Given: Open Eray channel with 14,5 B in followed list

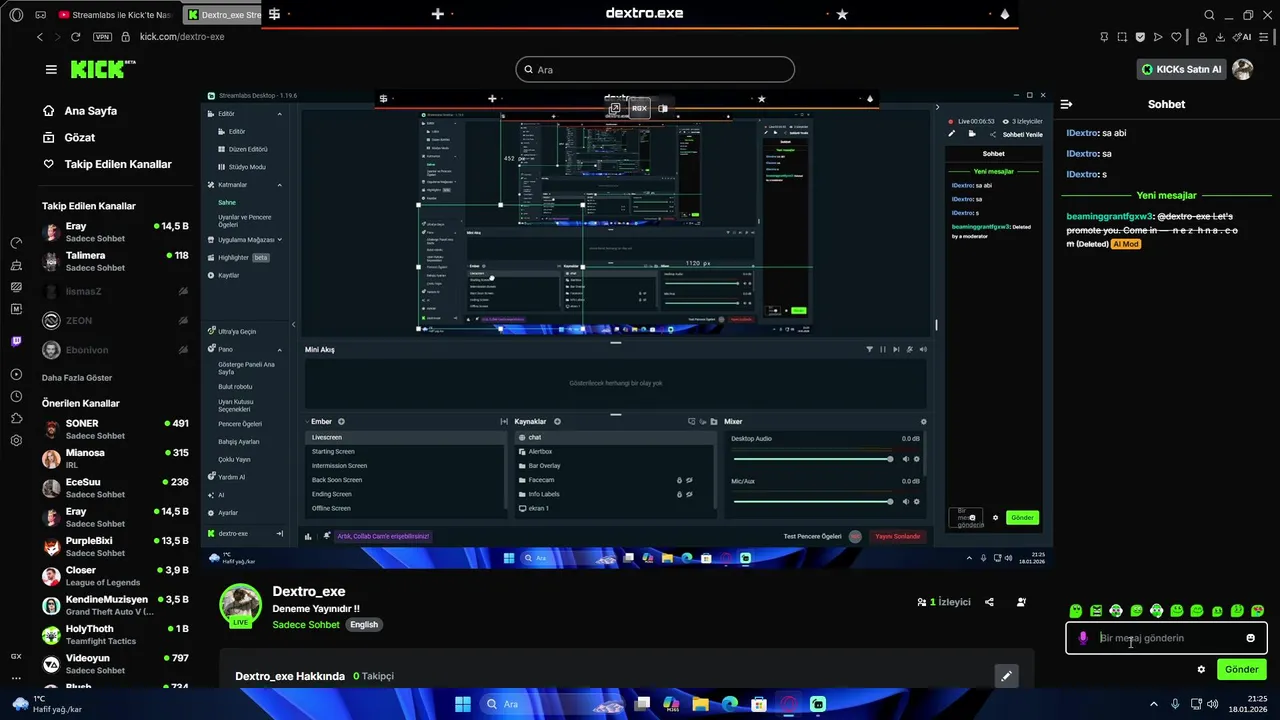Looking at the screenshot, I should (x=115, y=232).
